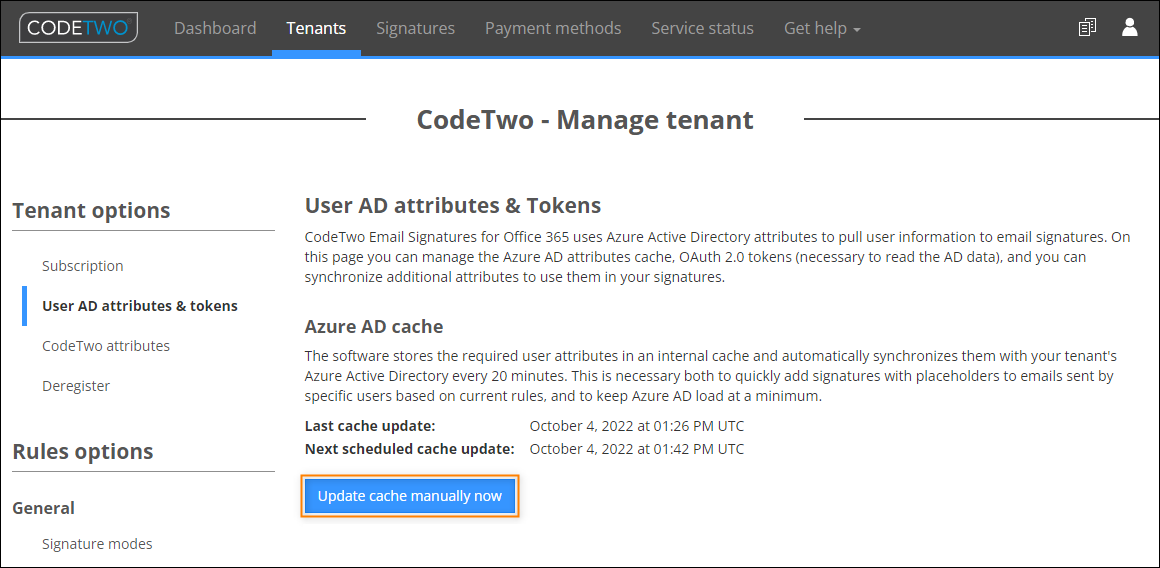Open Subscription in Tenant options

(x=83, y=266)
